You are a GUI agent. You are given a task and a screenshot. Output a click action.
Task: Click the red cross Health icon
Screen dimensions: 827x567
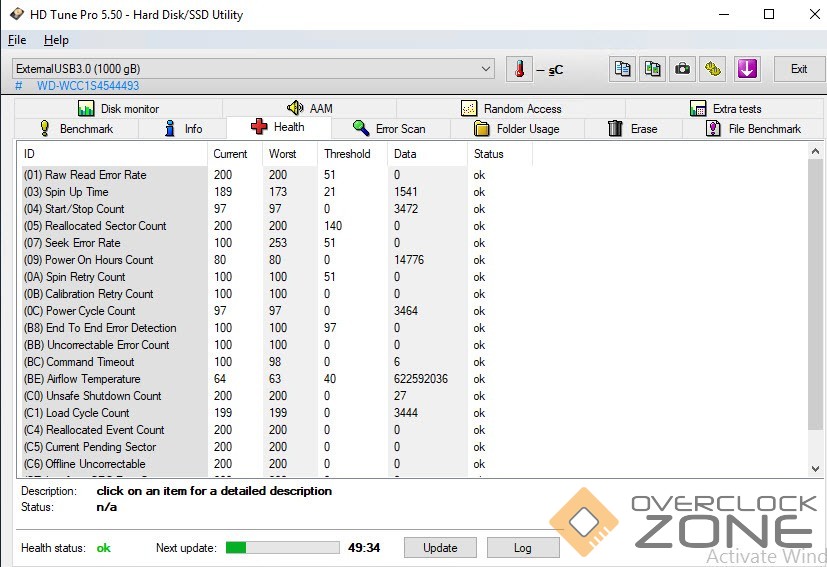[259, 127]
